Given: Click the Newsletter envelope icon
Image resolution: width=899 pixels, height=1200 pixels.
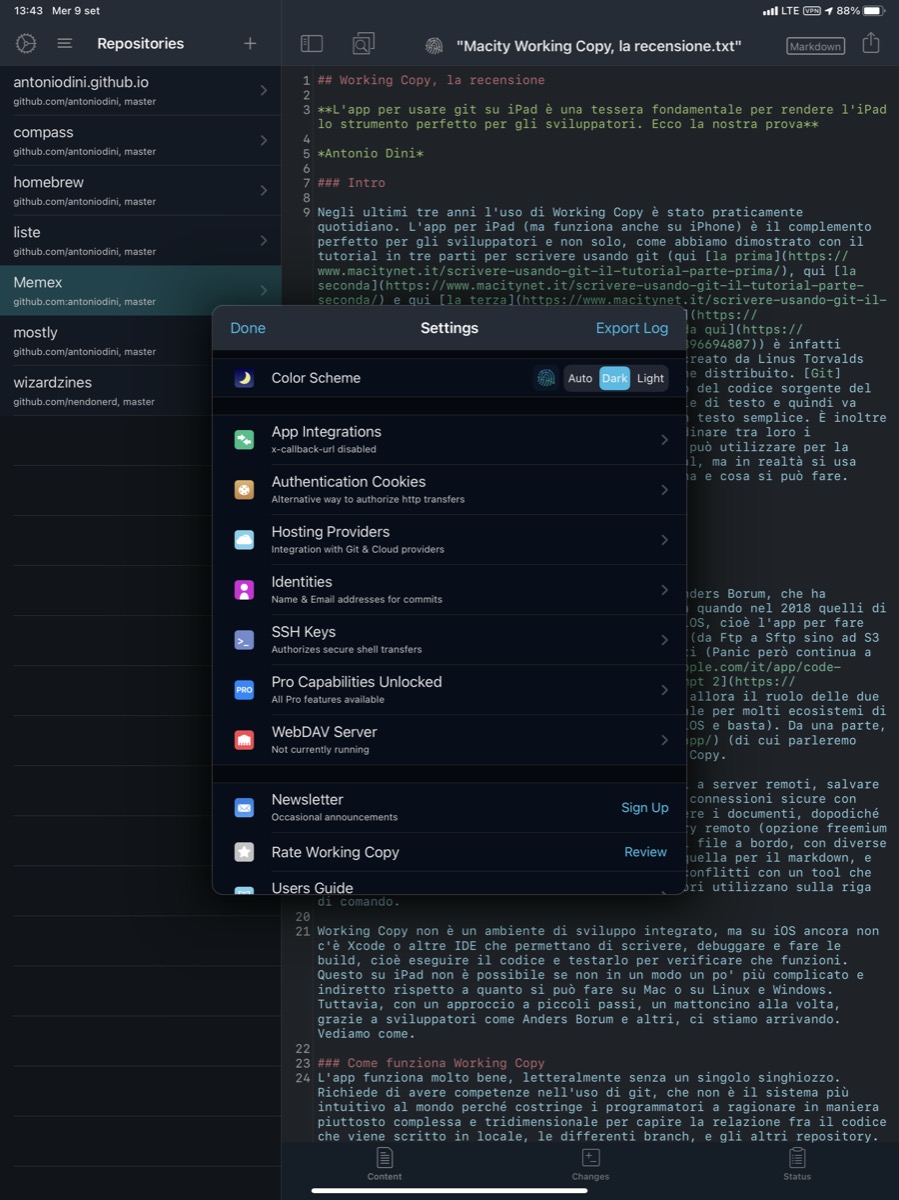Looking at the screenshot, I should tap(244, 807).
